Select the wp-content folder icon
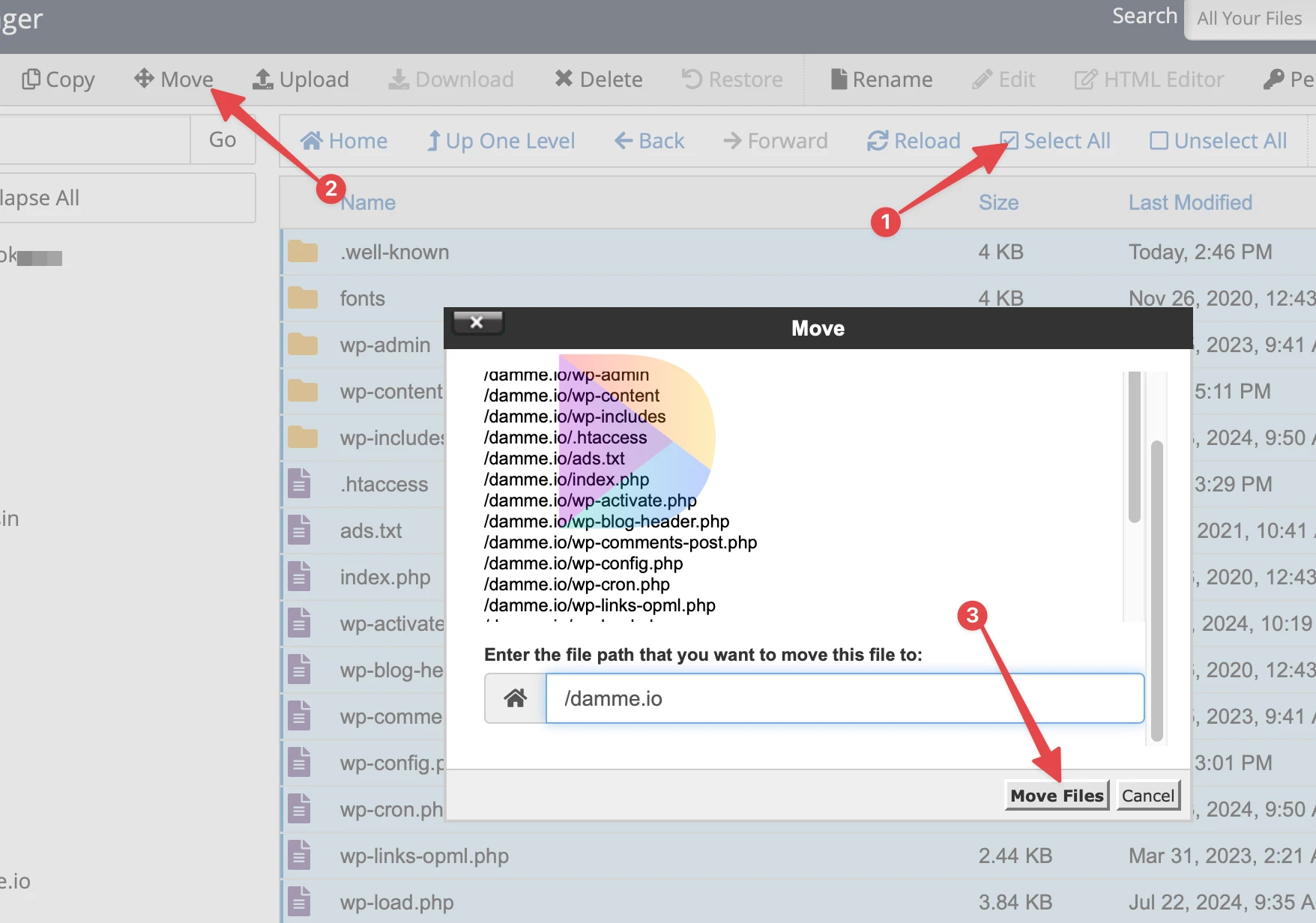 (303, 391)
